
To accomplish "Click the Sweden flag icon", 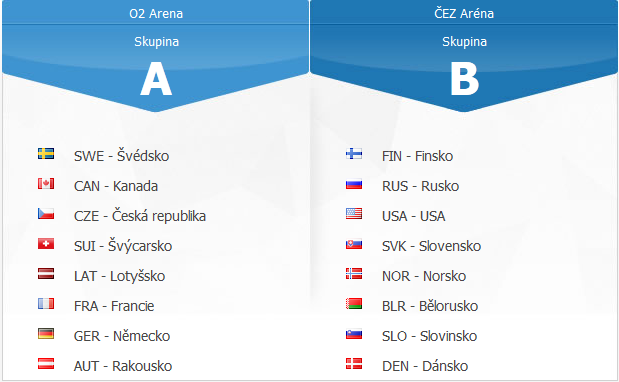I will click(x=46, y=154).
